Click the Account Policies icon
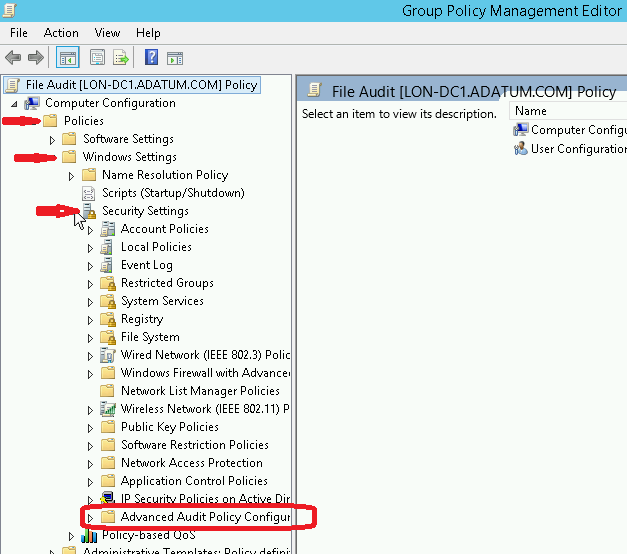Viewport: 627px width, 554px height. tap(108, 229)
